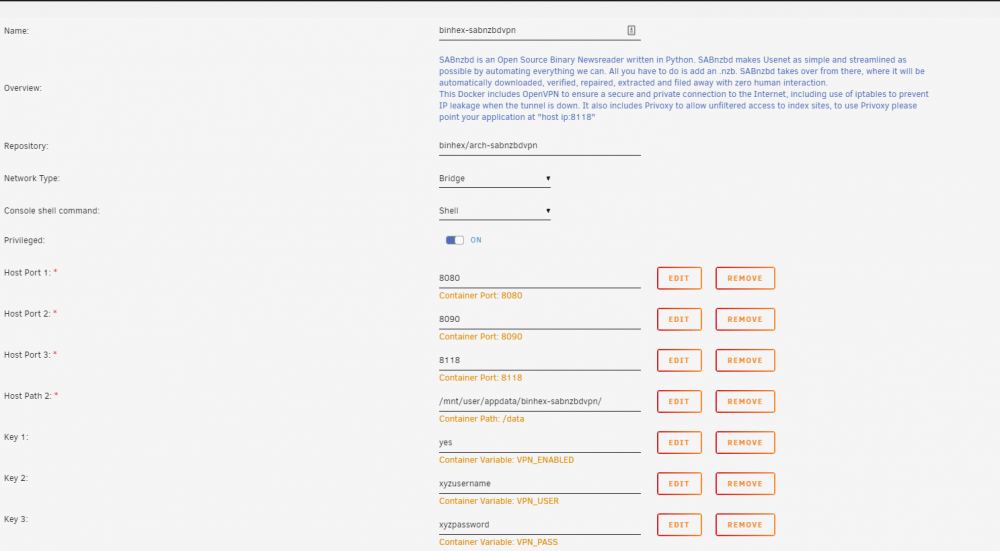Image resolution: width=1000 pixels, height=551 pixels.
Task: Click EDIT for Key 2 VPN_USER
Action: click(679, 484)
